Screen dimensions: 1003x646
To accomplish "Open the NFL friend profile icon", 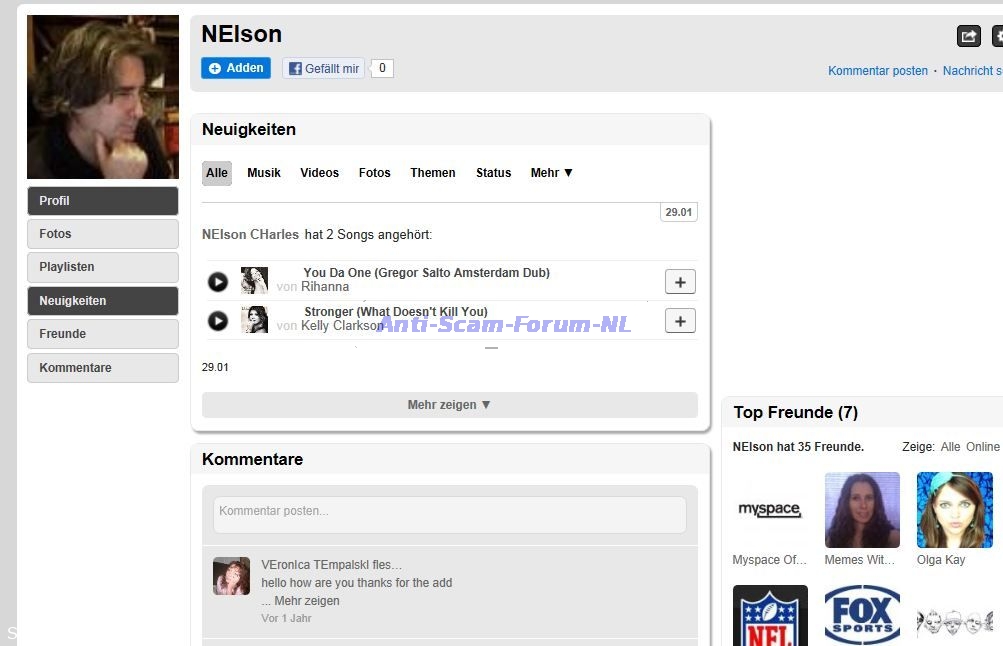I will [x=769, y=615].
